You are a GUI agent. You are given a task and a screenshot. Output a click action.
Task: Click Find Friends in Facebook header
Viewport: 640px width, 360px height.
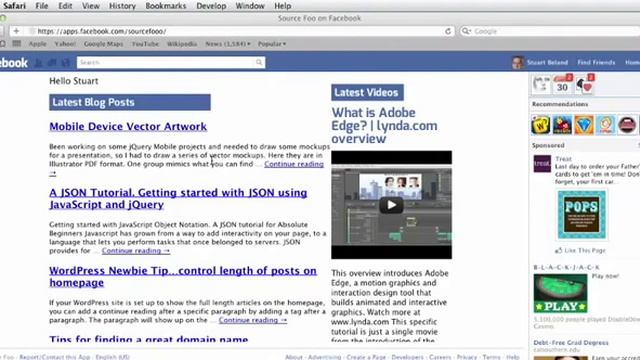(x=596, y=62)
